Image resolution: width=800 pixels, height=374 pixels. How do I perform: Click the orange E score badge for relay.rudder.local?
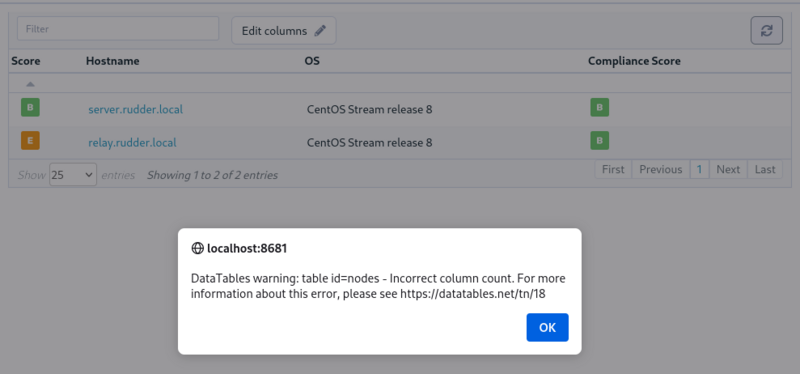[30, 140]
